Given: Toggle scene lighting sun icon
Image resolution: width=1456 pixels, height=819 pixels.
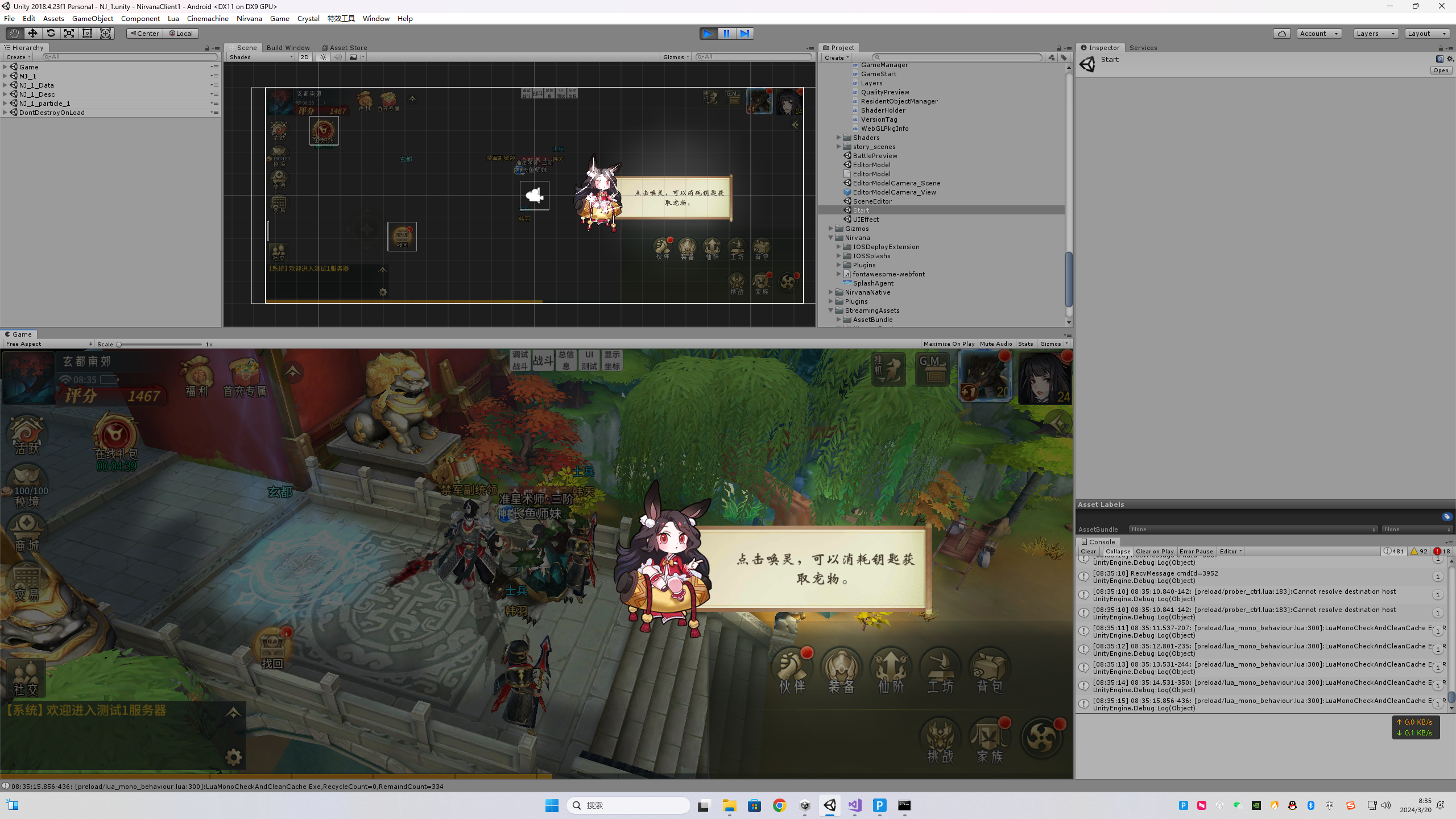Looking at the screenshot, I should 323,57.
